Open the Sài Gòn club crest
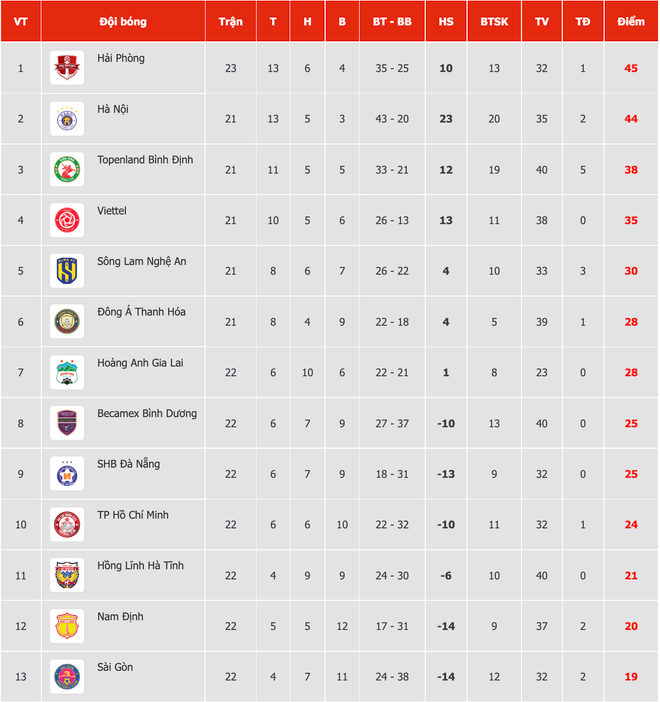The image size is (660, 702). pyautogui.click(x=68, y=677)
